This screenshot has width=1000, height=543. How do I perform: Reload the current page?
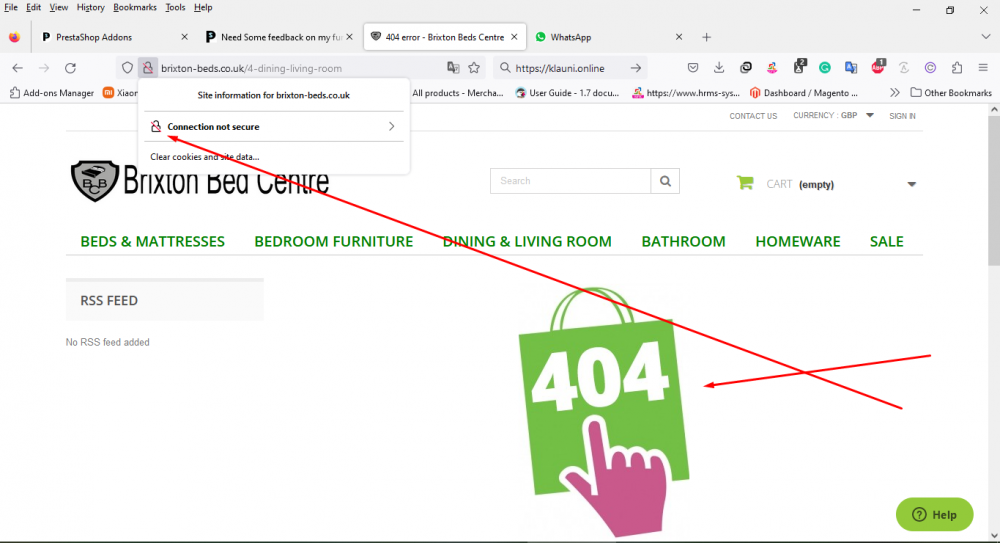[71, 68]
